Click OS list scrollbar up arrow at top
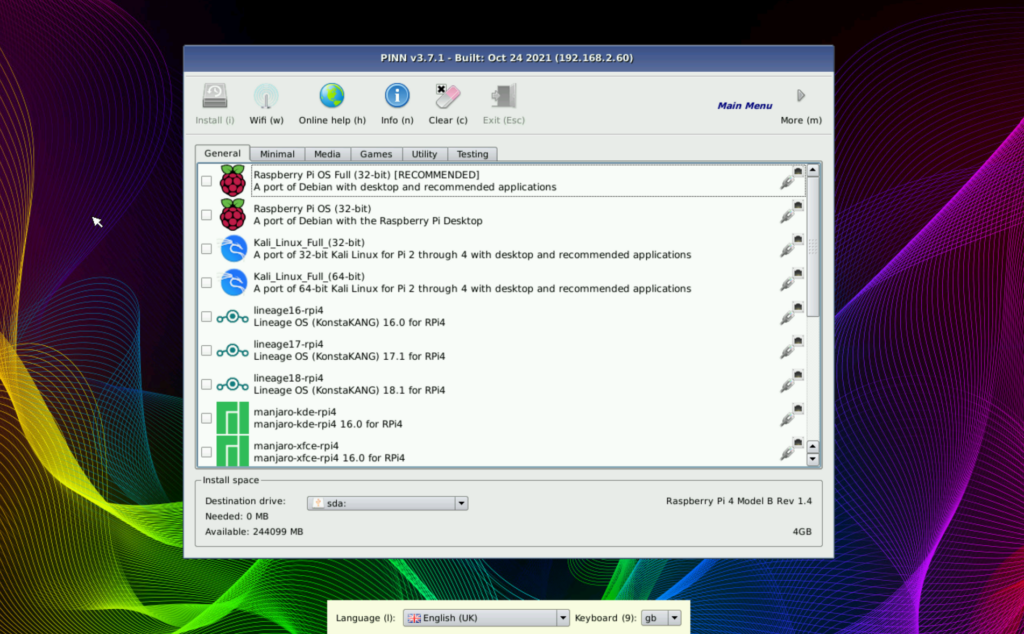Screen dimensions: 1024x634 [812, 170]
